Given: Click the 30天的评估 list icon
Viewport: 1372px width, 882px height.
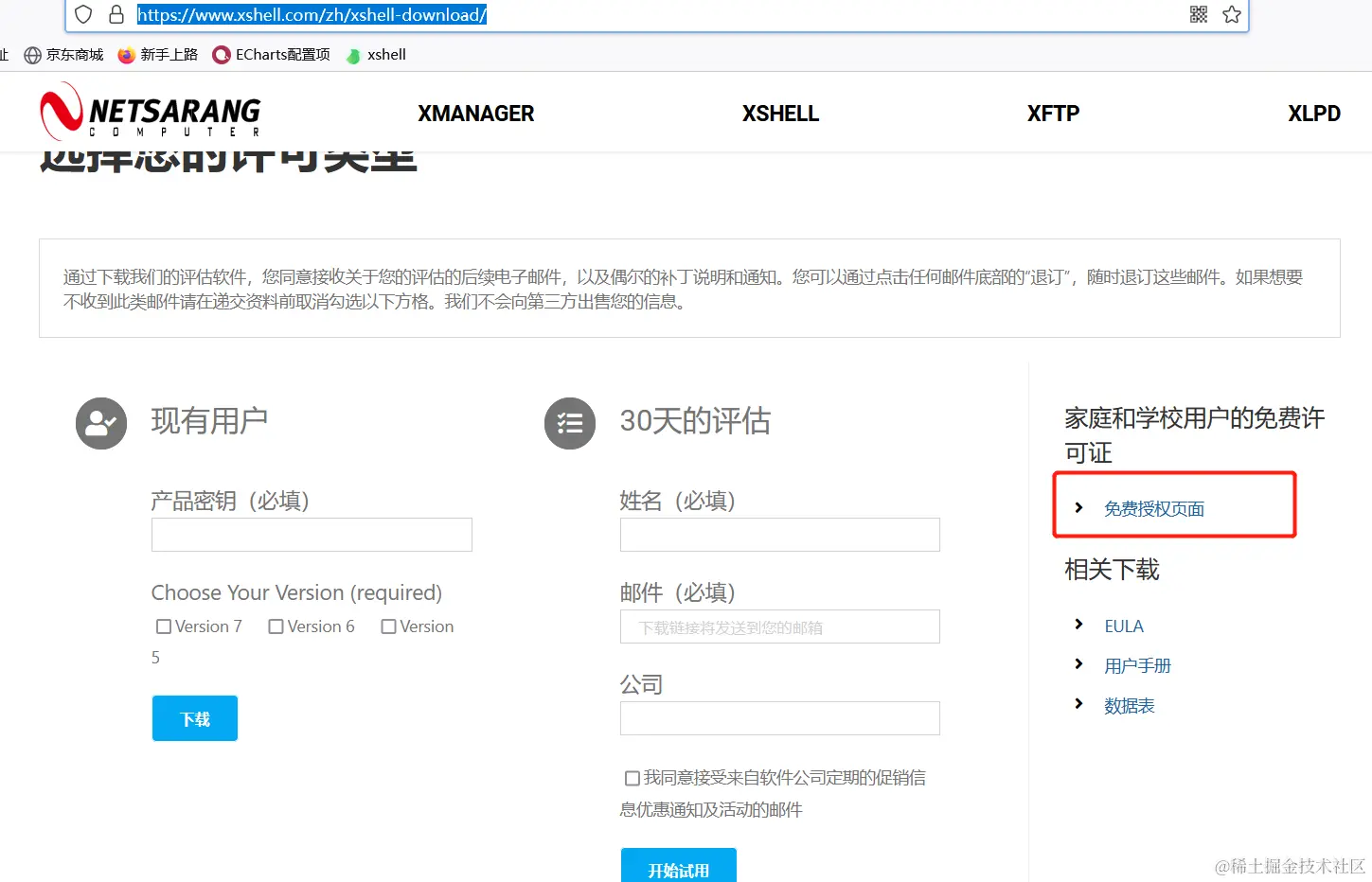Looking at the screenshot, I should [570, 423].
